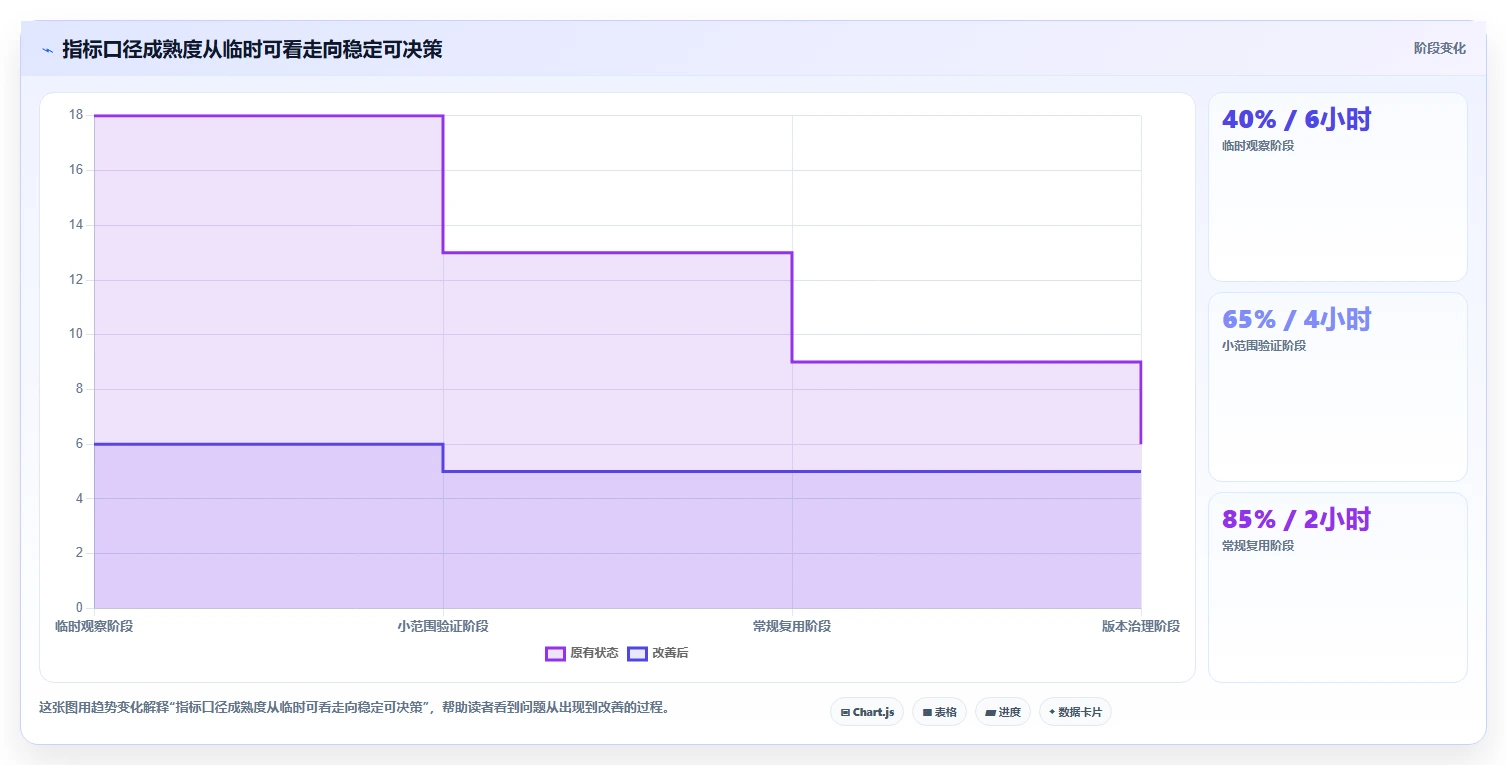Viewport: 1507px width, 765px height.
Task: Click the header trend icon beside the title
Action: tap(47, 50)
